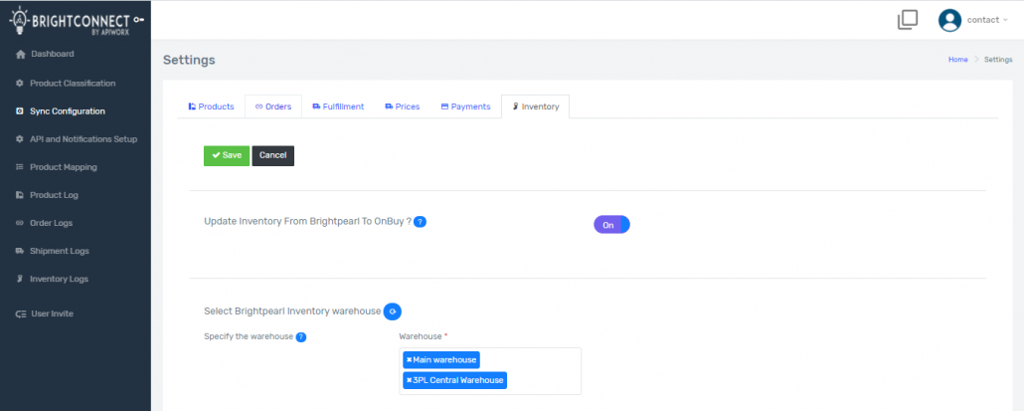
Task: Follow the Home breadcrumb link
Action: [x=958, y=59]
